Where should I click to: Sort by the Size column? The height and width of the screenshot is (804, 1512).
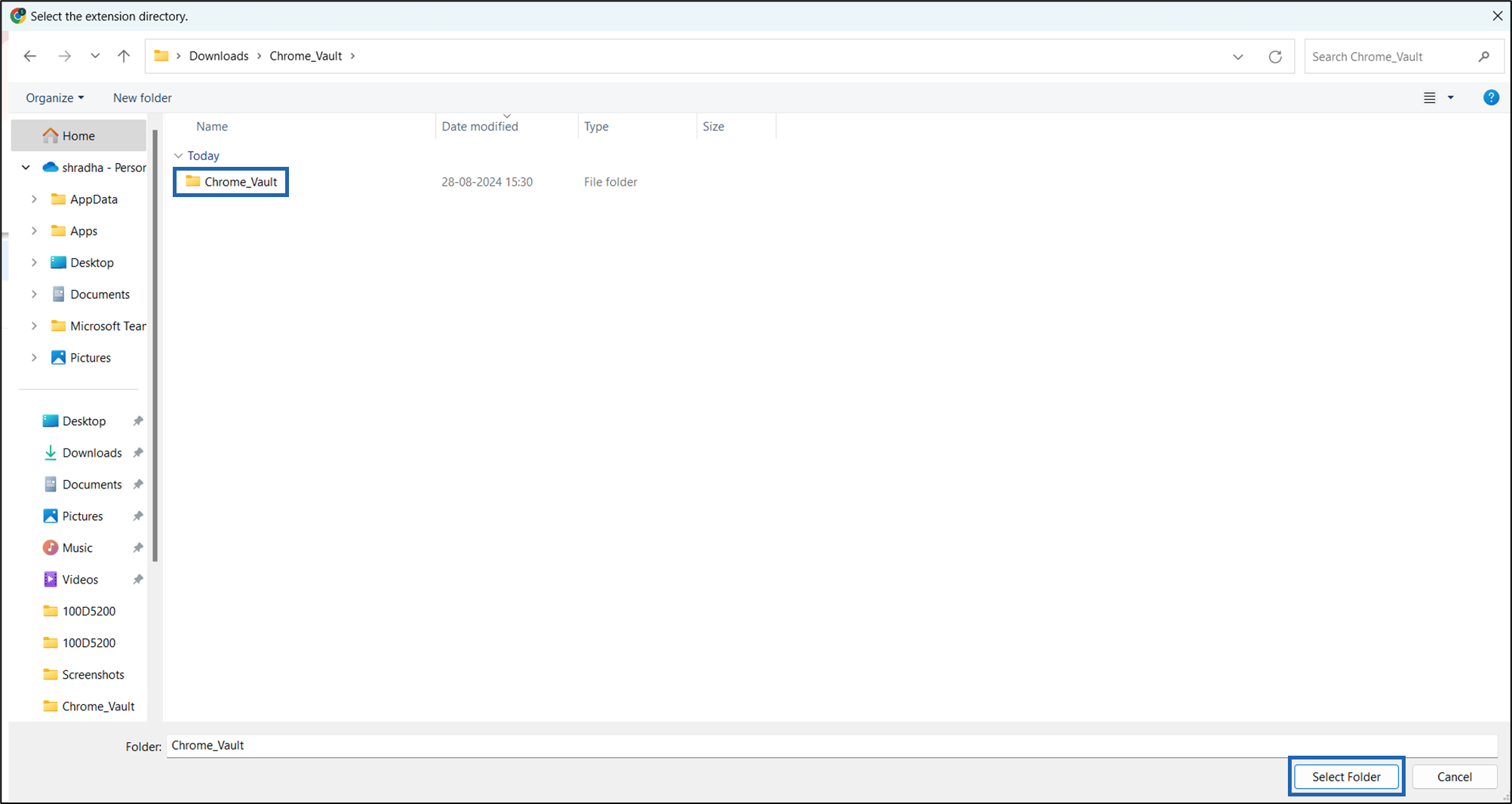tap(713, 126)
